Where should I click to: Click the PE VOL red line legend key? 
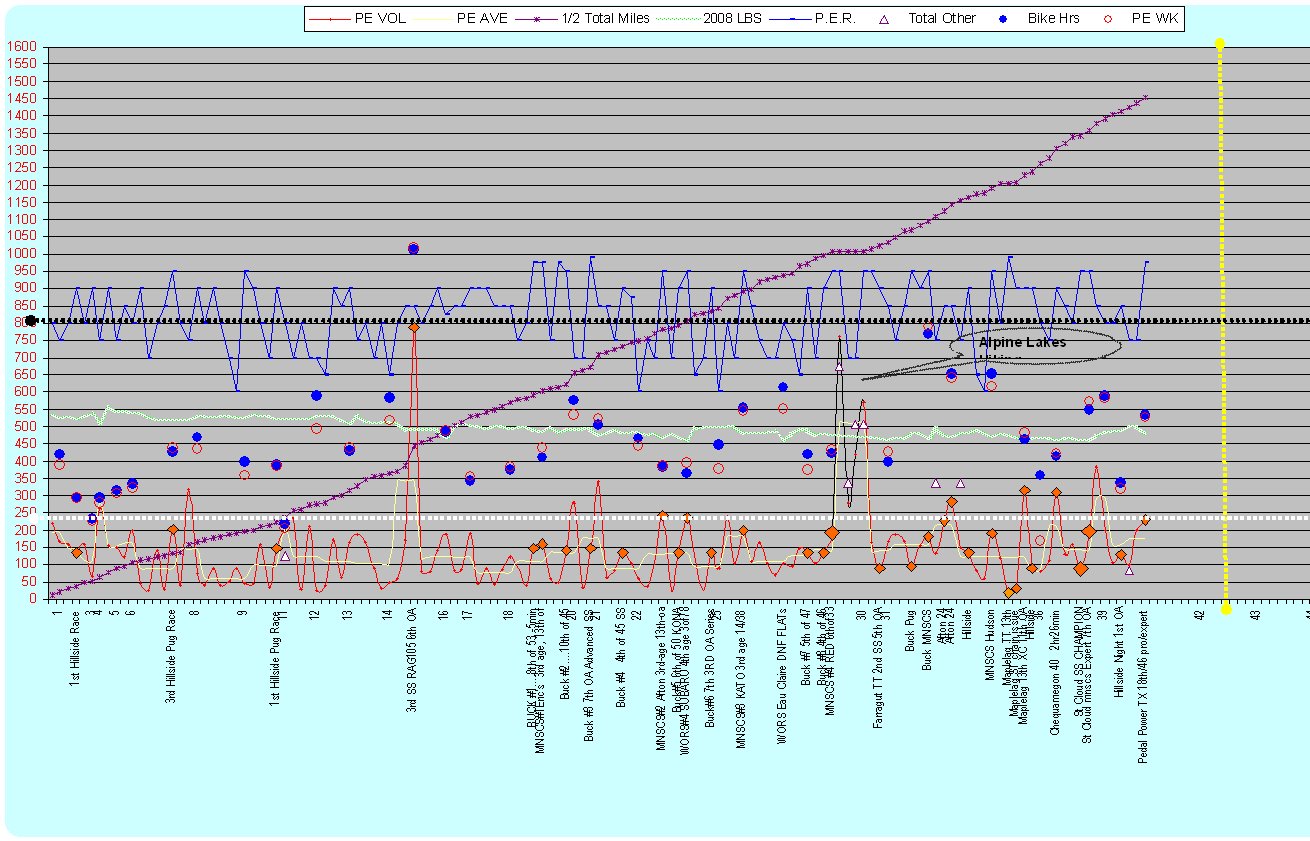click(x=328, y=18)
